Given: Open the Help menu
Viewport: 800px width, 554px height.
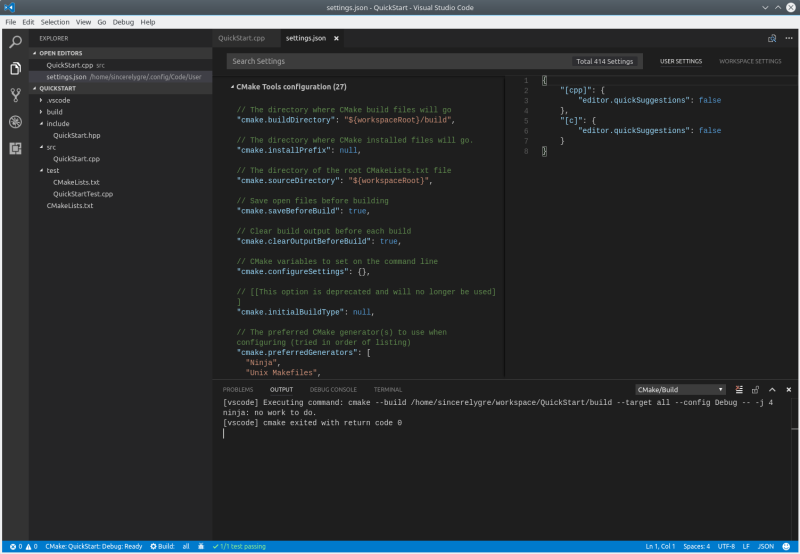Looking at the screenshot, I should (147, 22).
